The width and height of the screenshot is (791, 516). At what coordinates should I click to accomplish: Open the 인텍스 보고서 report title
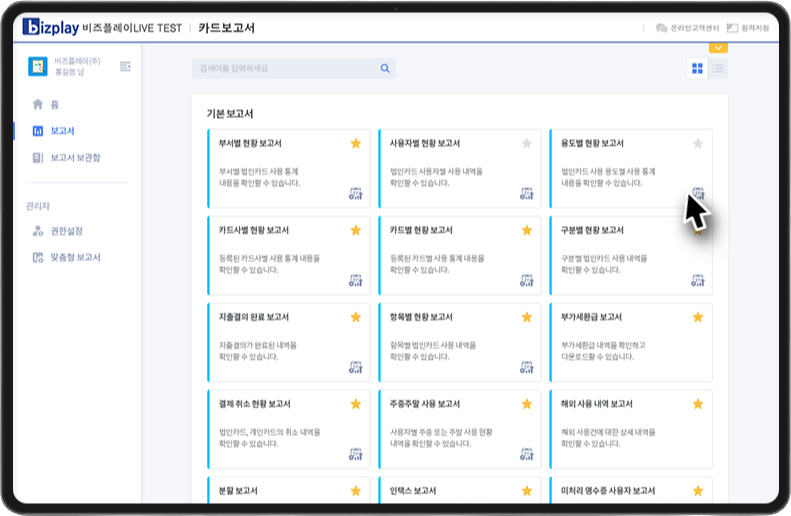click(x=413, y=491)
